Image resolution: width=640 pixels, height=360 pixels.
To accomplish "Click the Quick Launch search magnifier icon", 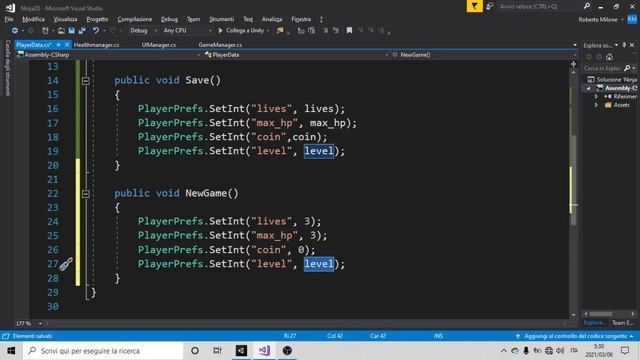I will click(587, 6).
